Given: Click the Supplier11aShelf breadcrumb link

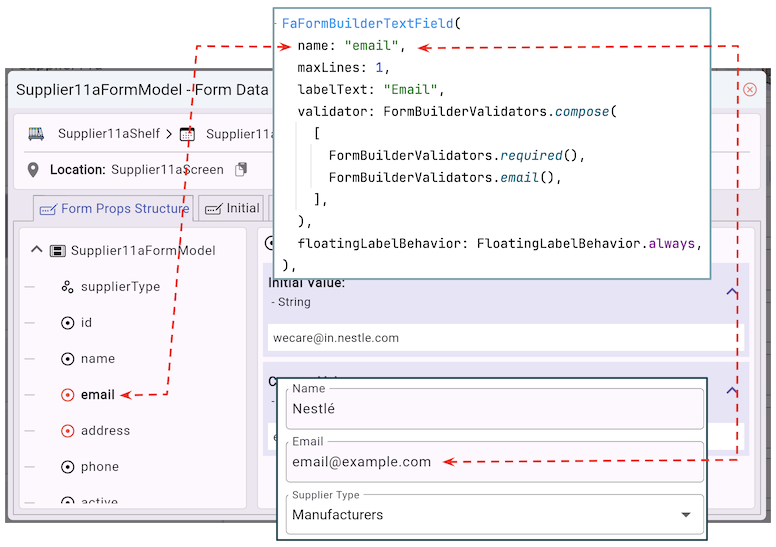Looking at the screenshot, I should coord(108,133).
